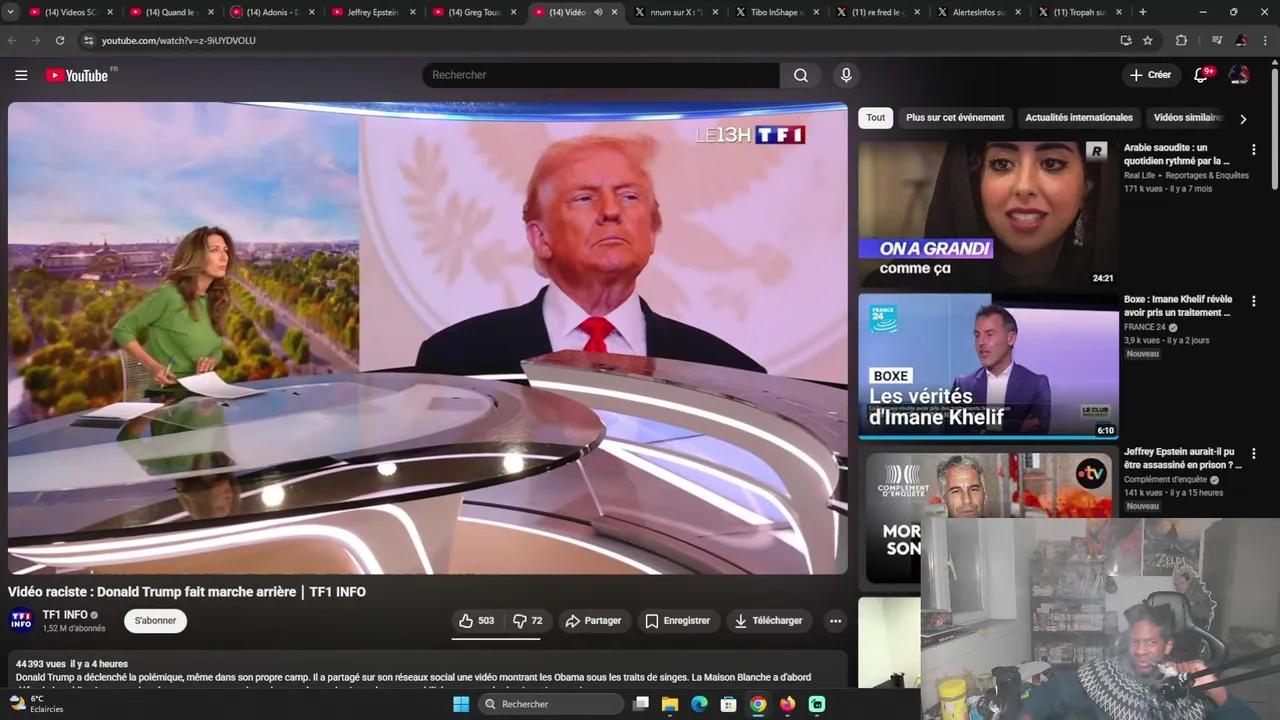
Task: Go to YouTube home via the logo
Action: pos(77,75)
